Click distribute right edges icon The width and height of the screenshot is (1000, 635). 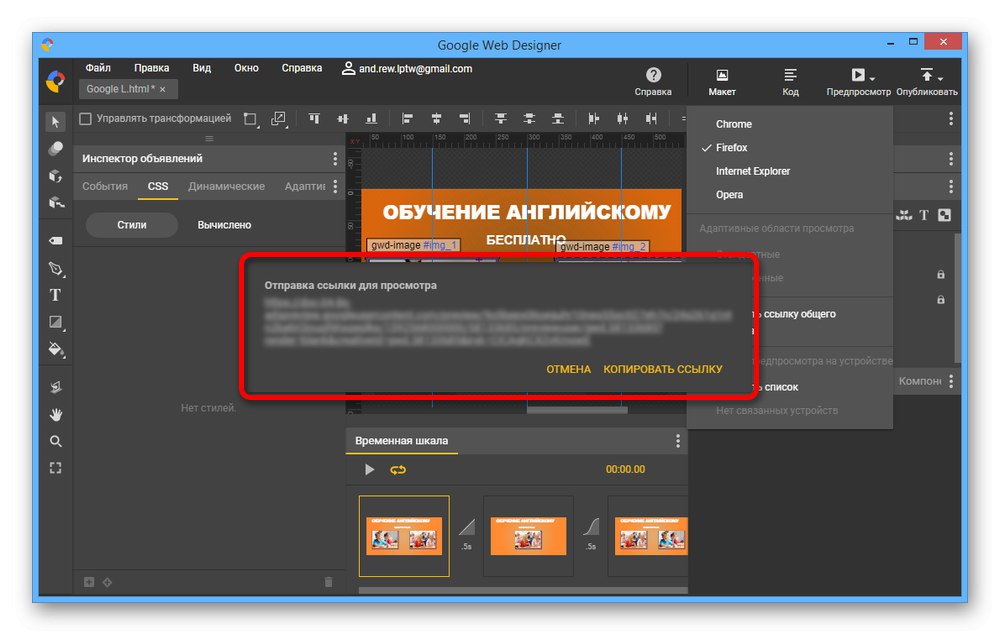click(651, 118)
